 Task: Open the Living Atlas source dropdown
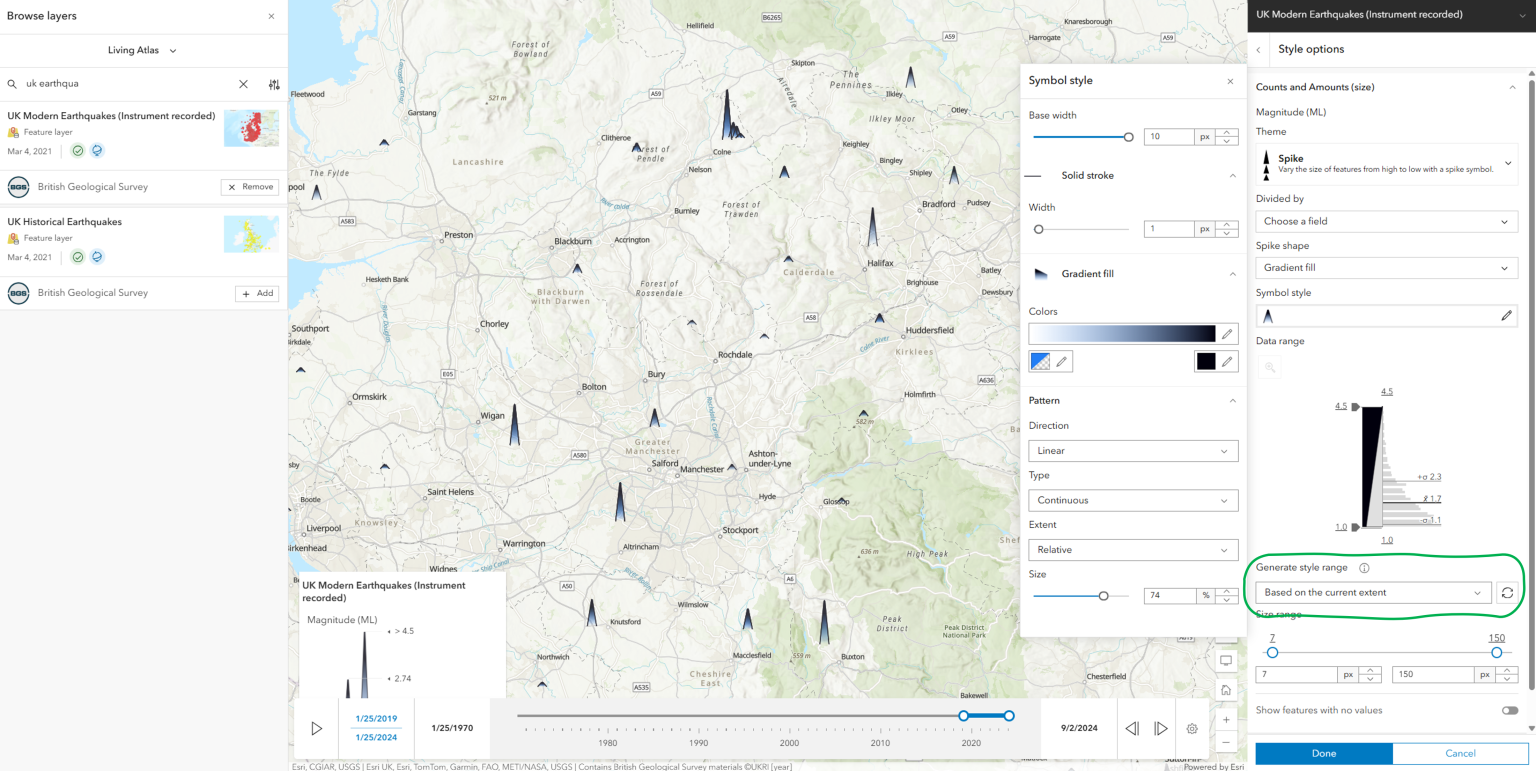tap(143, 50)
